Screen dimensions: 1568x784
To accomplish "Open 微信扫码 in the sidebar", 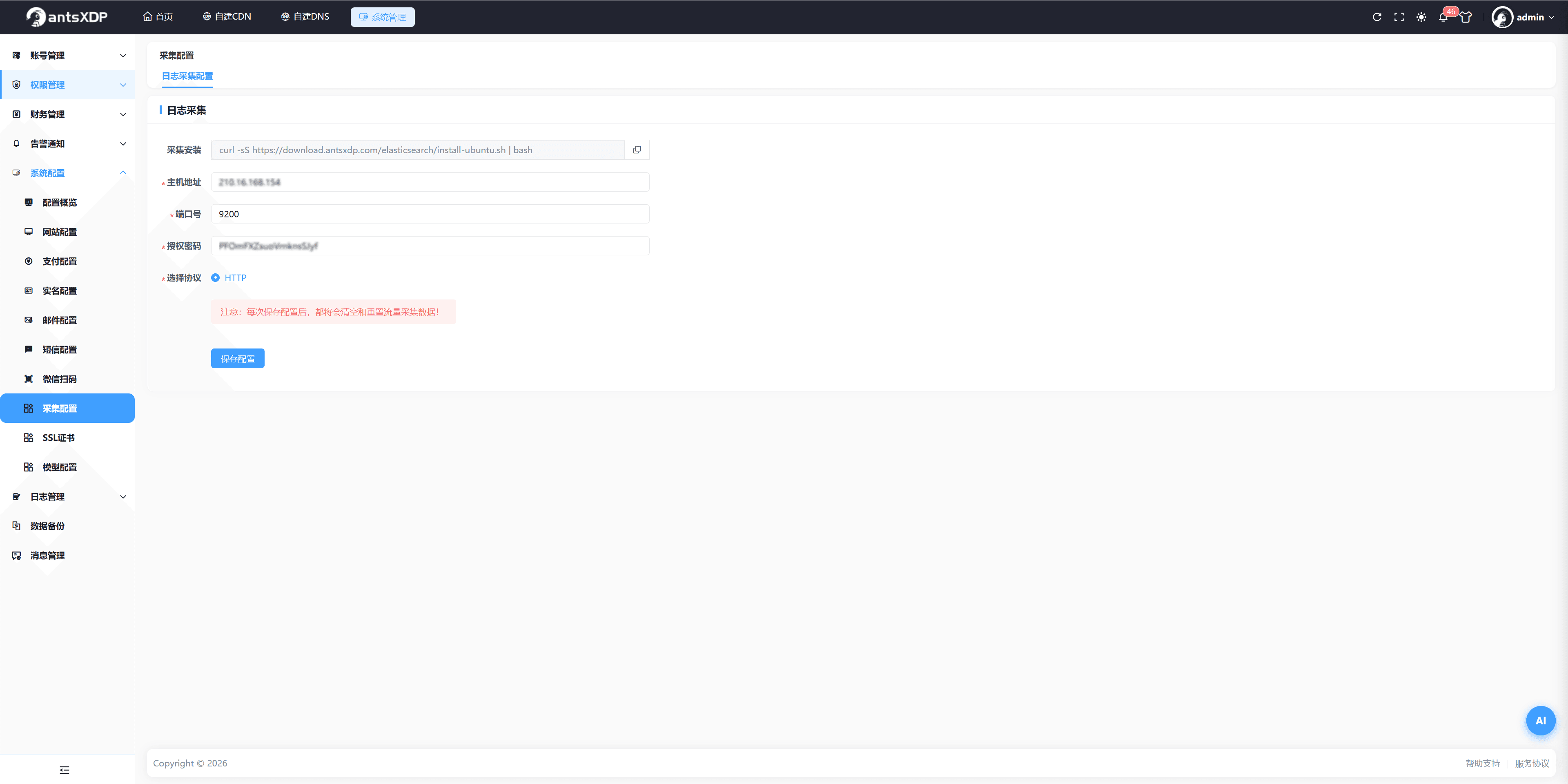I will (67, 379).
